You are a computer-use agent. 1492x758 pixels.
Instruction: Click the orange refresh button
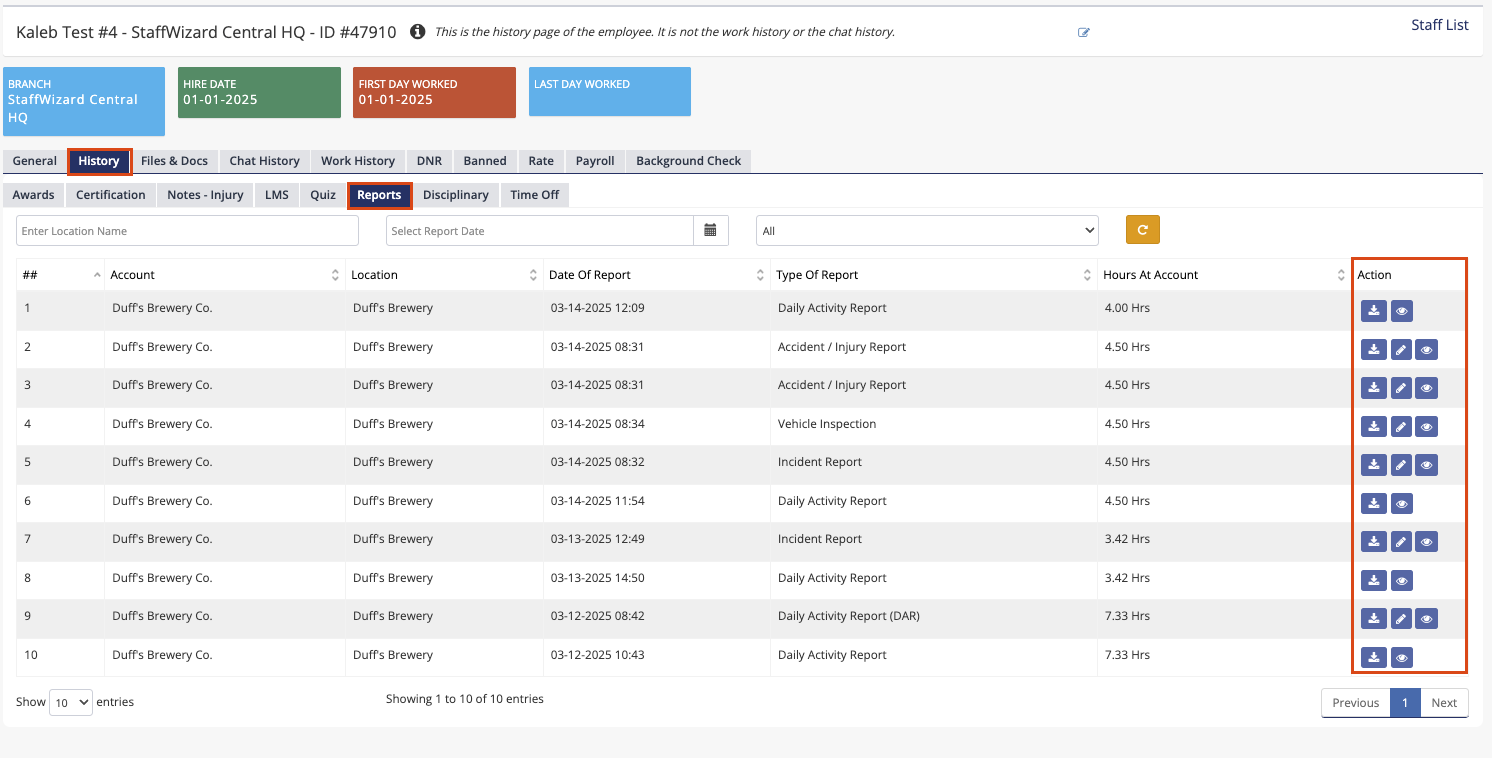tap(1142, 230)
